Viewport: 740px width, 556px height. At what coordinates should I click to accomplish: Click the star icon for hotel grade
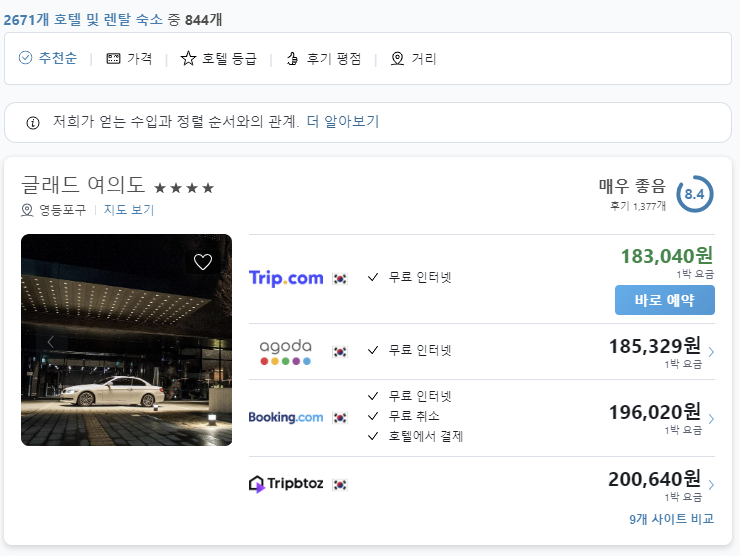[188, 58]
